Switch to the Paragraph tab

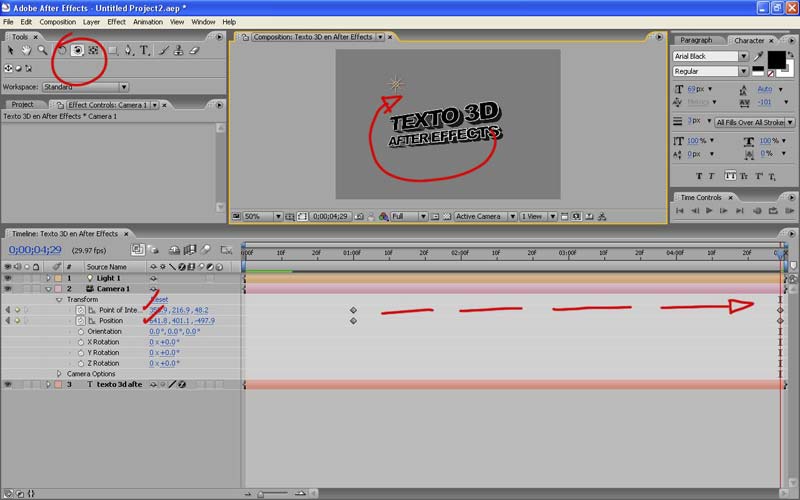click(696, 40)
